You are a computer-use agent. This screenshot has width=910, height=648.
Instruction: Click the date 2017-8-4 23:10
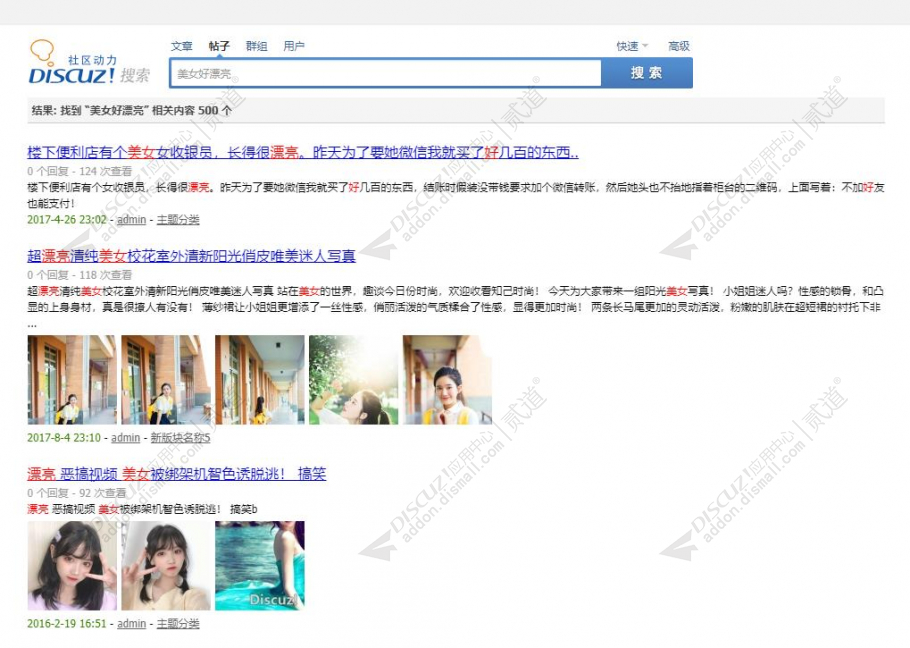click(64, 437)
